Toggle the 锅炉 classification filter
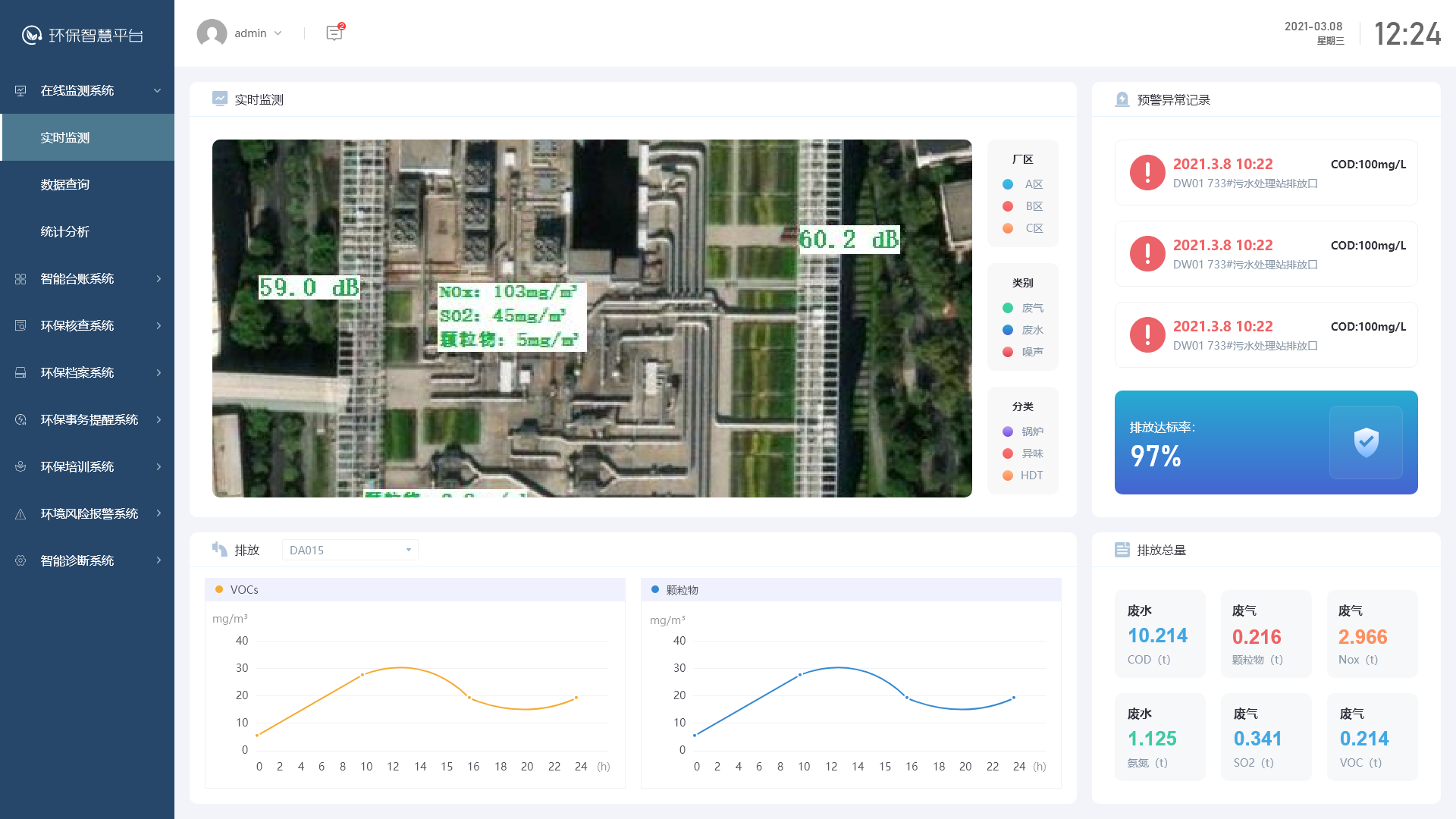Image resolution: width=1456 pixels, height=819 pixels. (1022, 431)
